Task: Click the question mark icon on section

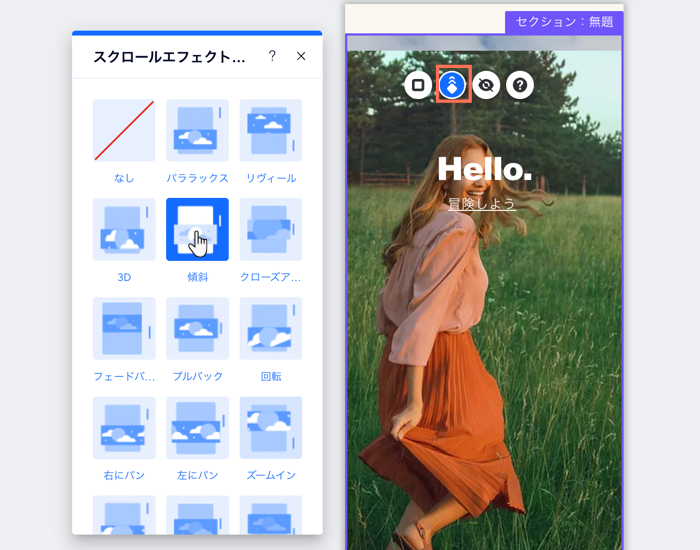Action: click(520, 85)
